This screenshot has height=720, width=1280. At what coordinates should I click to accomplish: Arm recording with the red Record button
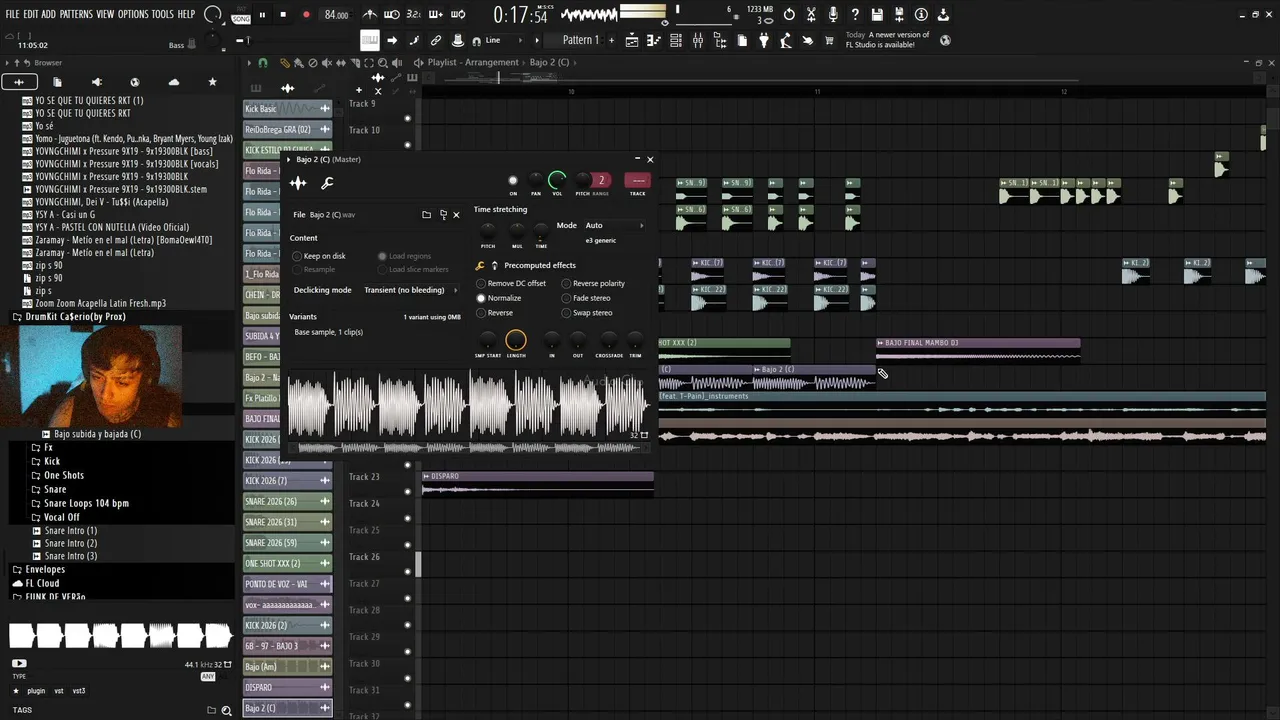[x=306, y=15]
